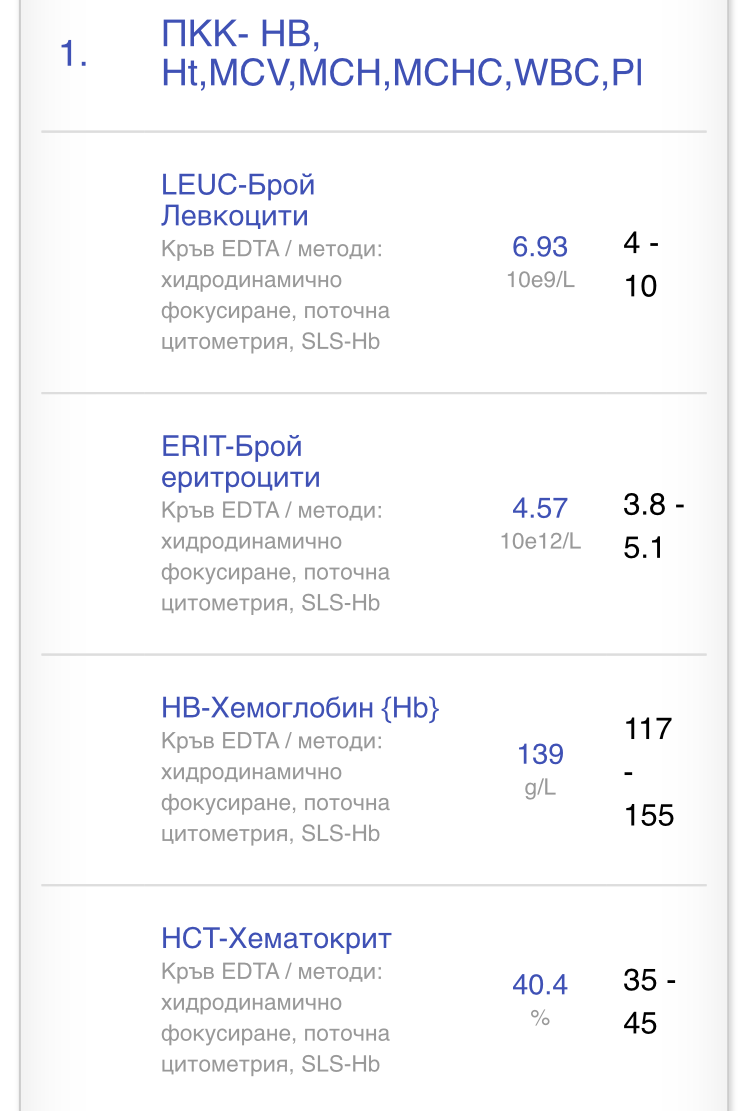This screenshot has height=1111, width=750.
Task: Click the leukocyte reference range 4 - 10
Action: click(x=641, y=265)
